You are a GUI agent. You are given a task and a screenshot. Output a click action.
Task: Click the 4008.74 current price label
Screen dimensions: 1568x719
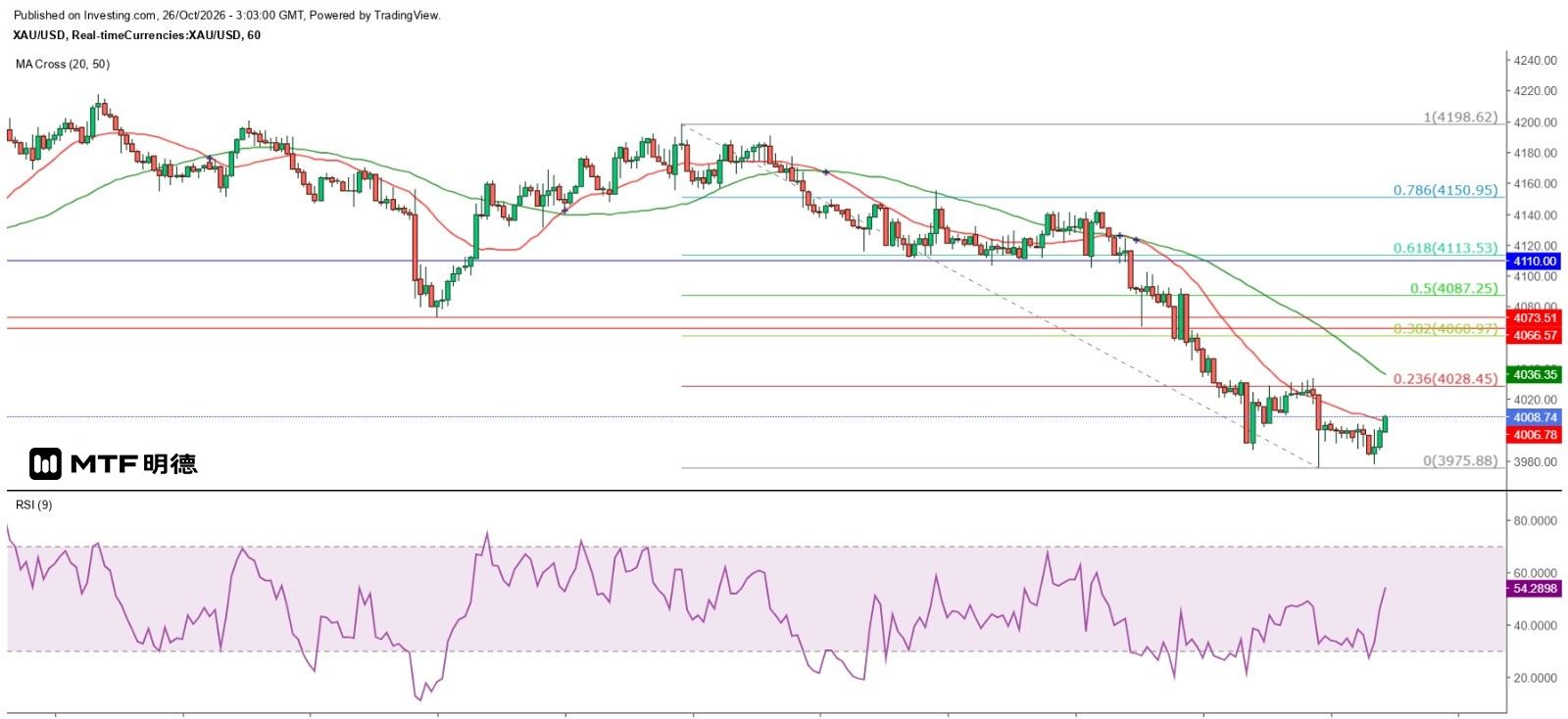pyautogui.click(x=1534, y=417)
